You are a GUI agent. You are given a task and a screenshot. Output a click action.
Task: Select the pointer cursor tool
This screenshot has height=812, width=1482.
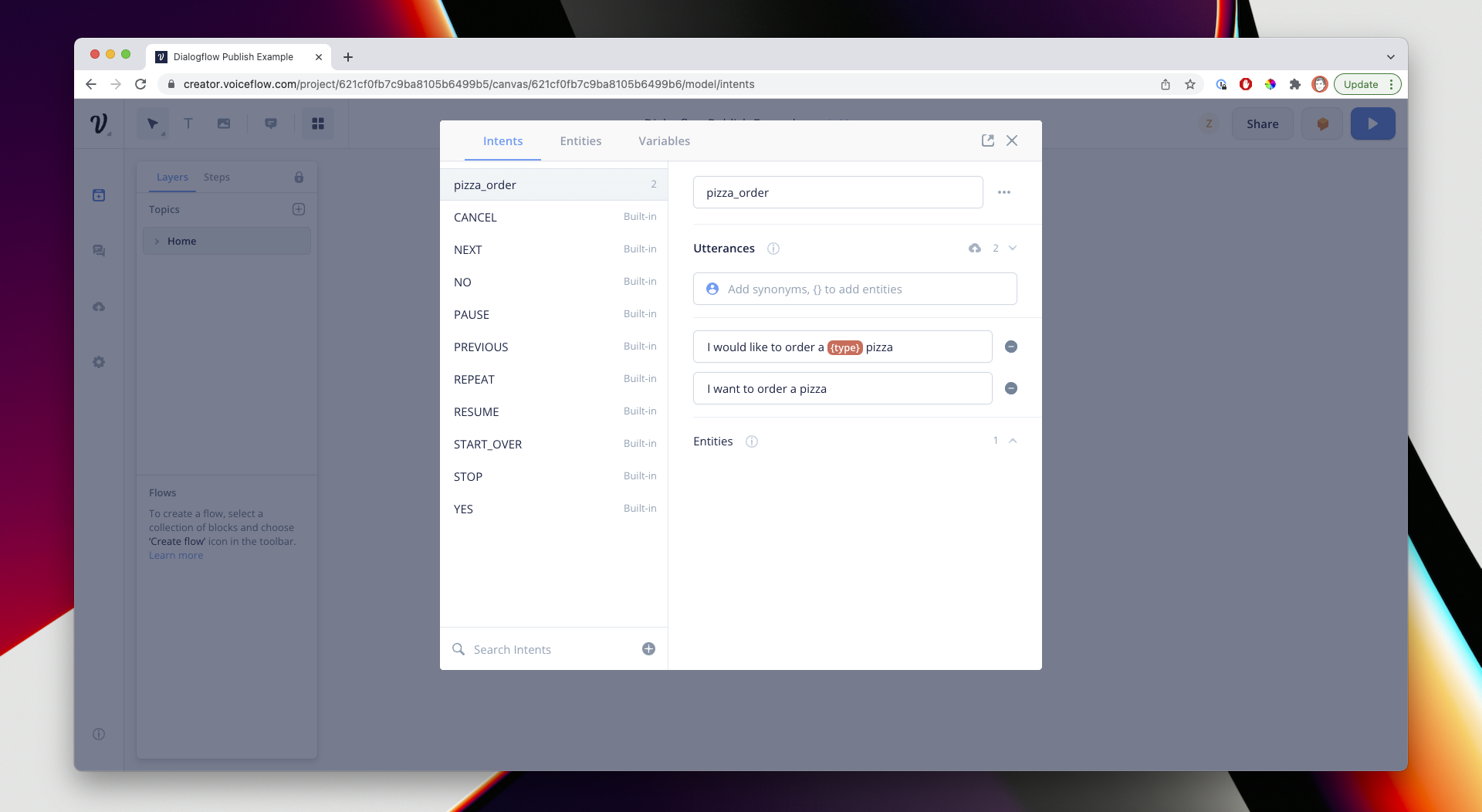tap(153, 123)
